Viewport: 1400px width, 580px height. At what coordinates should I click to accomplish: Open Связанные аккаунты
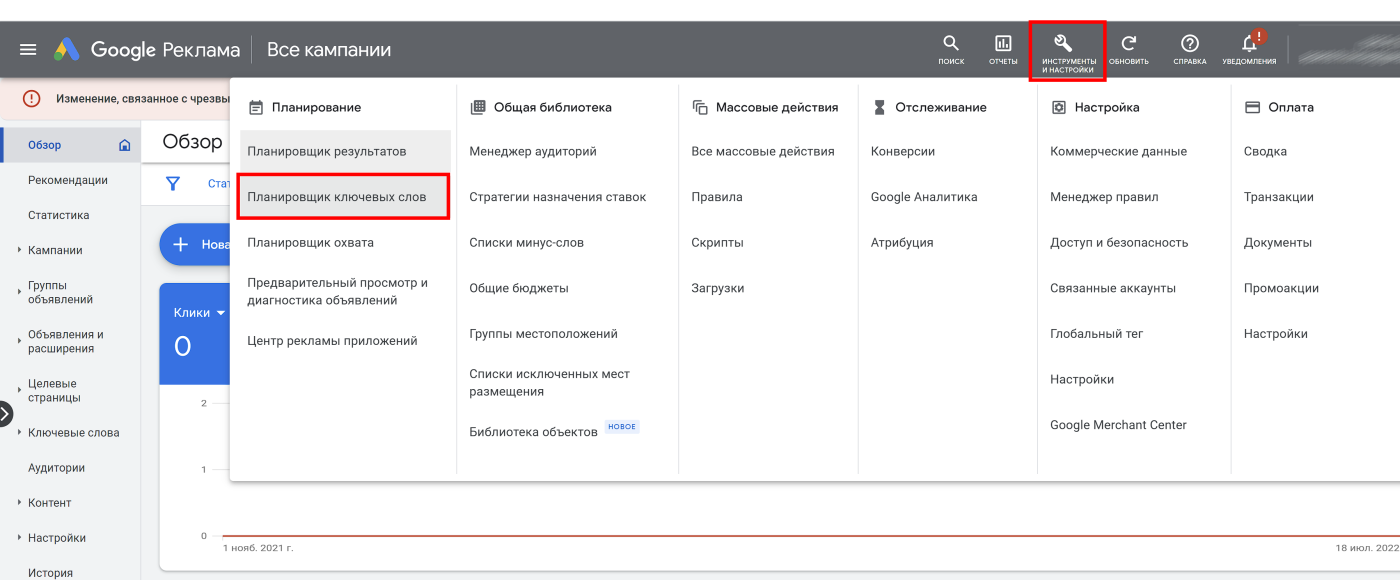pyautogui.click(x=1113, y=288)
